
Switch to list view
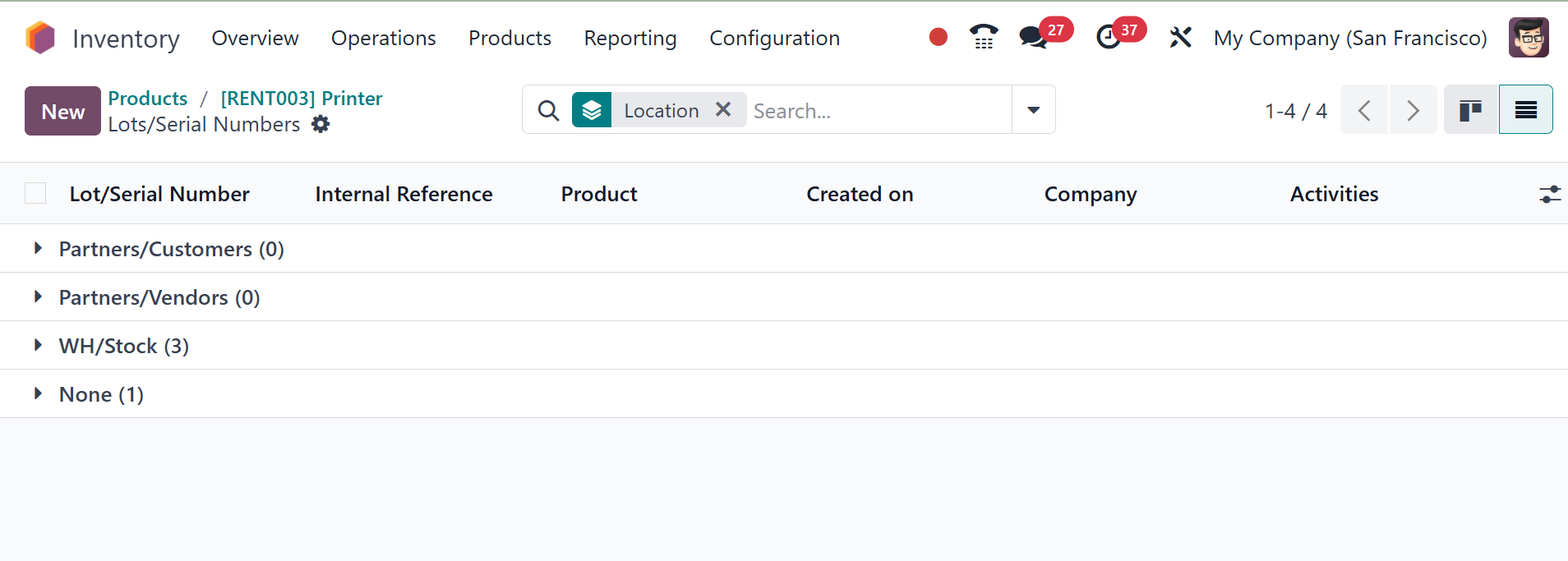tap(1525, 110)
